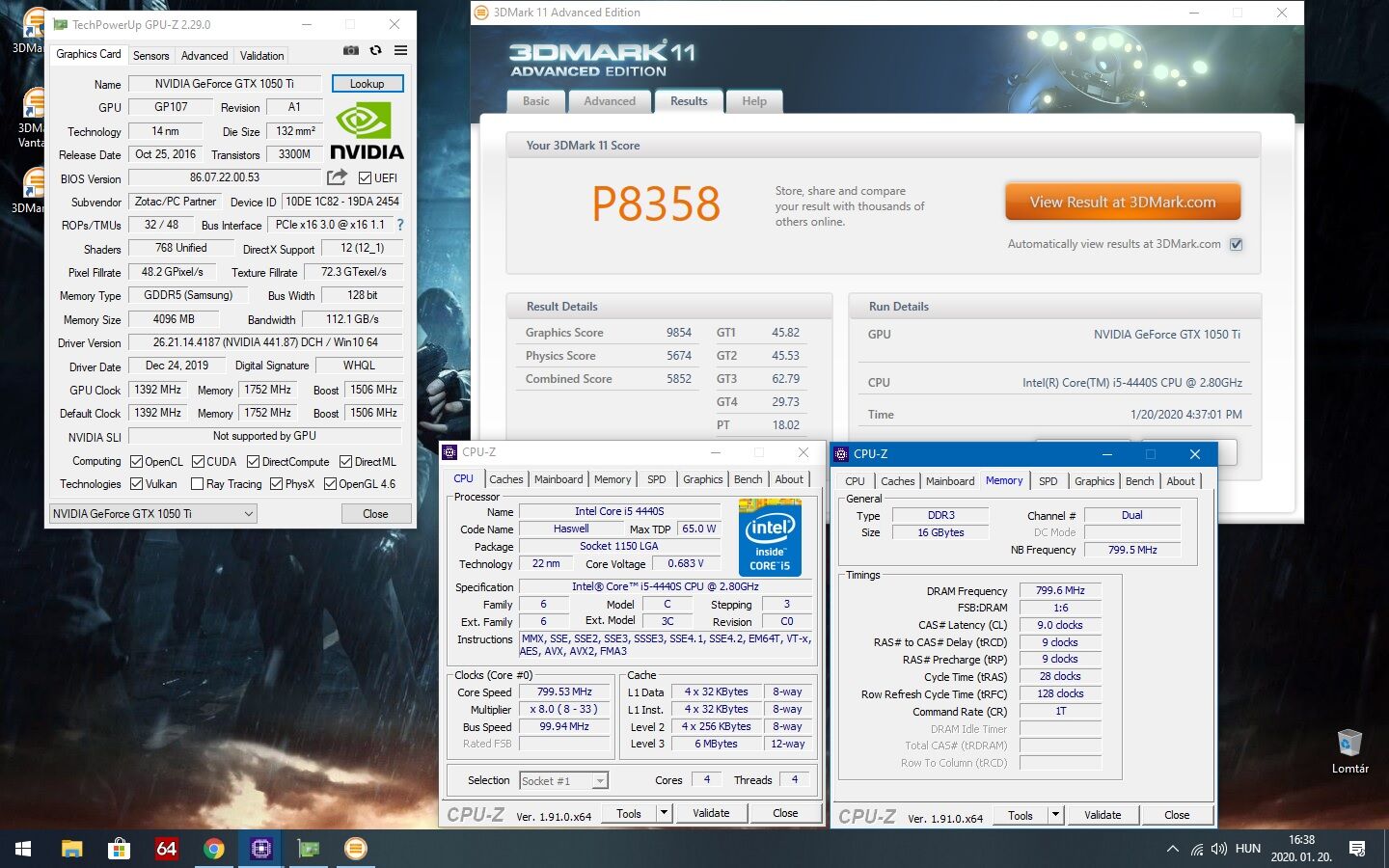Select the CPU-Z taskbar icon
This screenshot has height=868, width=1389.
[x=260, y=849]
